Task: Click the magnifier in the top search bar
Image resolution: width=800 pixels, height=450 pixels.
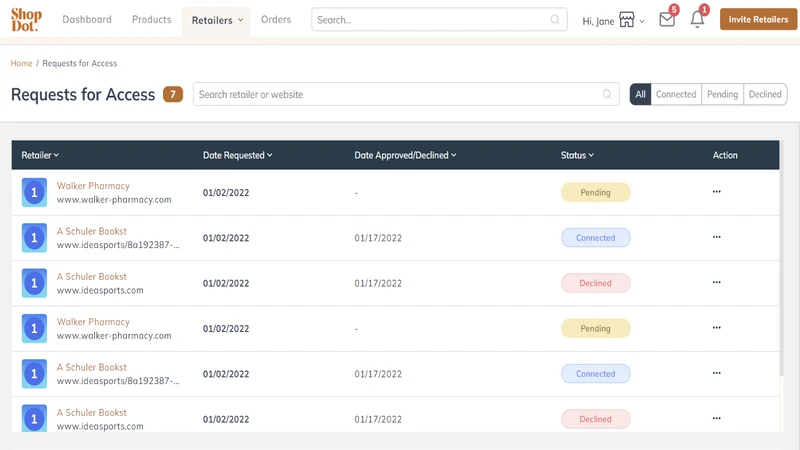Action: coord(555,19)
